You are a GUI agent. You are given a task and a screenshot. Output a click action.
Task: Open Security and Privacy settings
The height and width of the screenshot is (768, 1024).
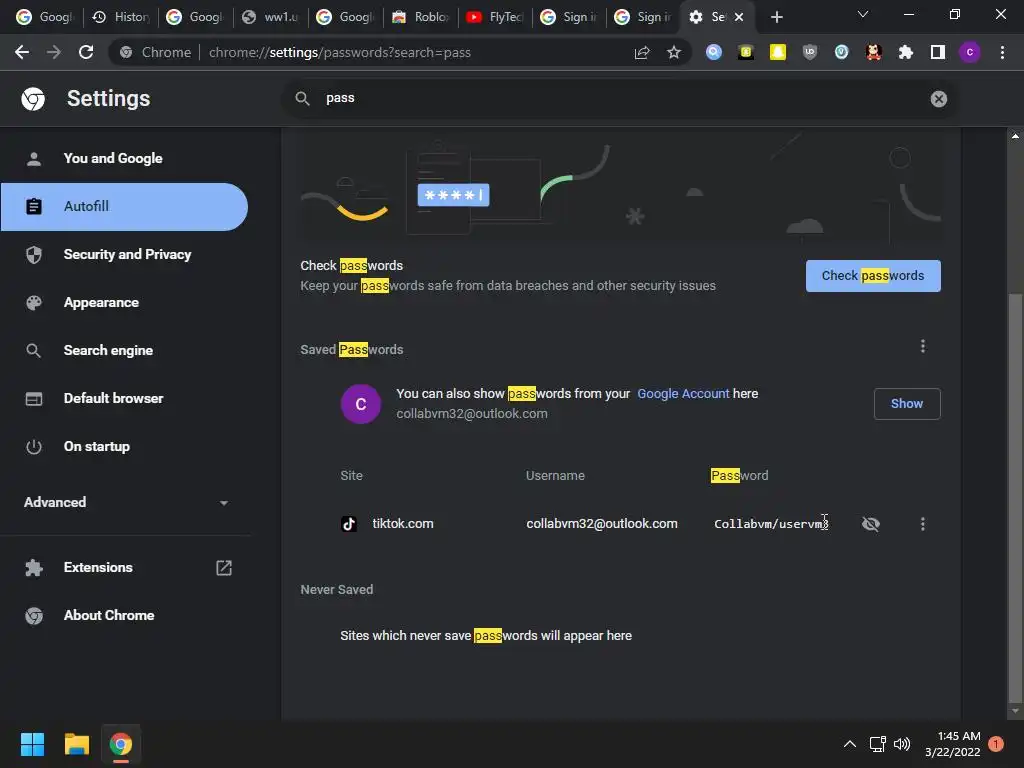pyautogui.click(x=125, y=255)
